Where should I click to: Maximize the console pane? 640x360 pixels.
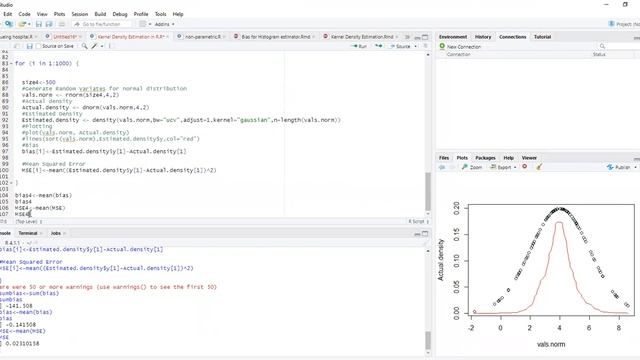pyautogui.click(x=425, y=233)
